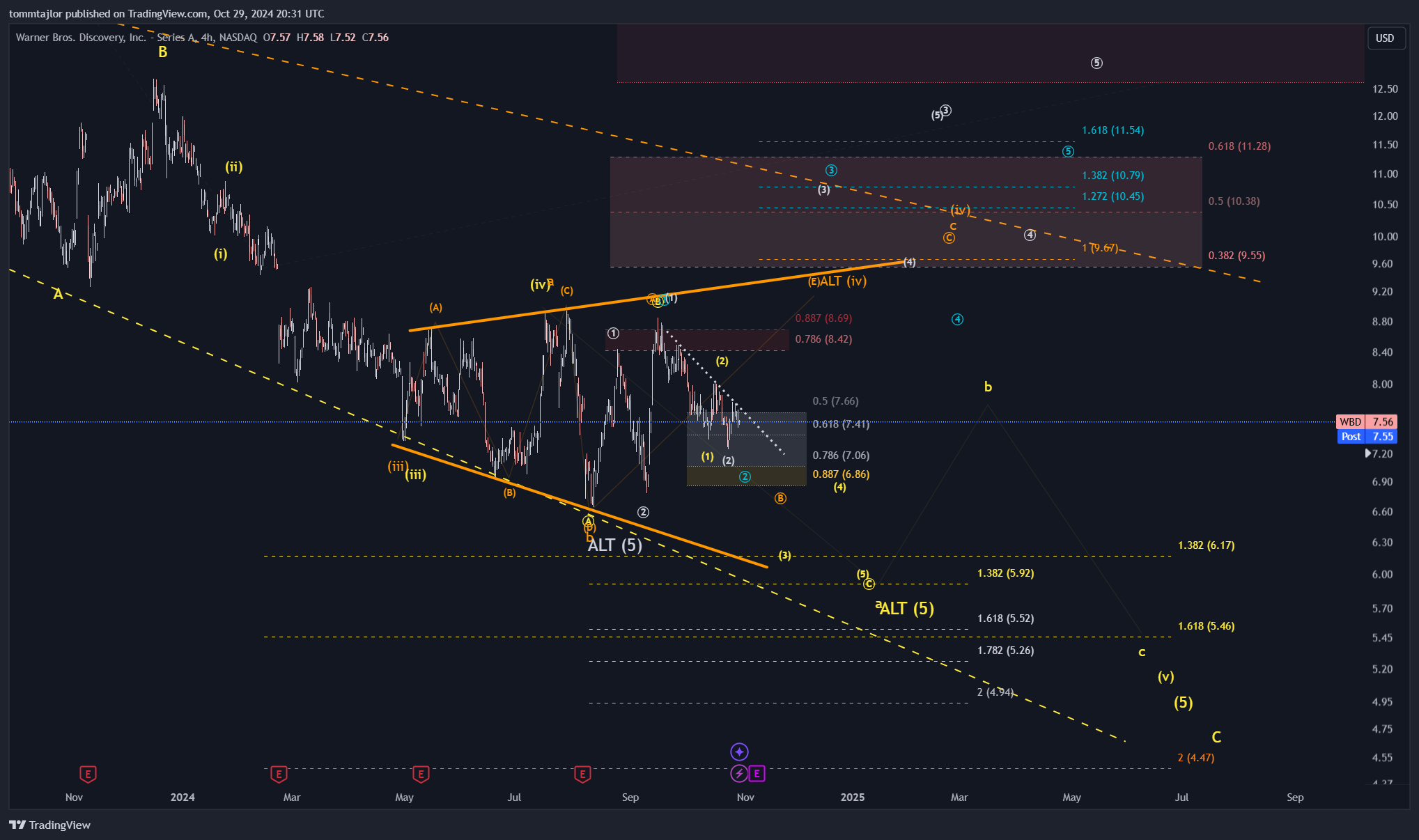Select the 1.272 (10.45) Fibonacci label
The height and width of the screenshot is (840, 1419).
(x=1112, y=196)
